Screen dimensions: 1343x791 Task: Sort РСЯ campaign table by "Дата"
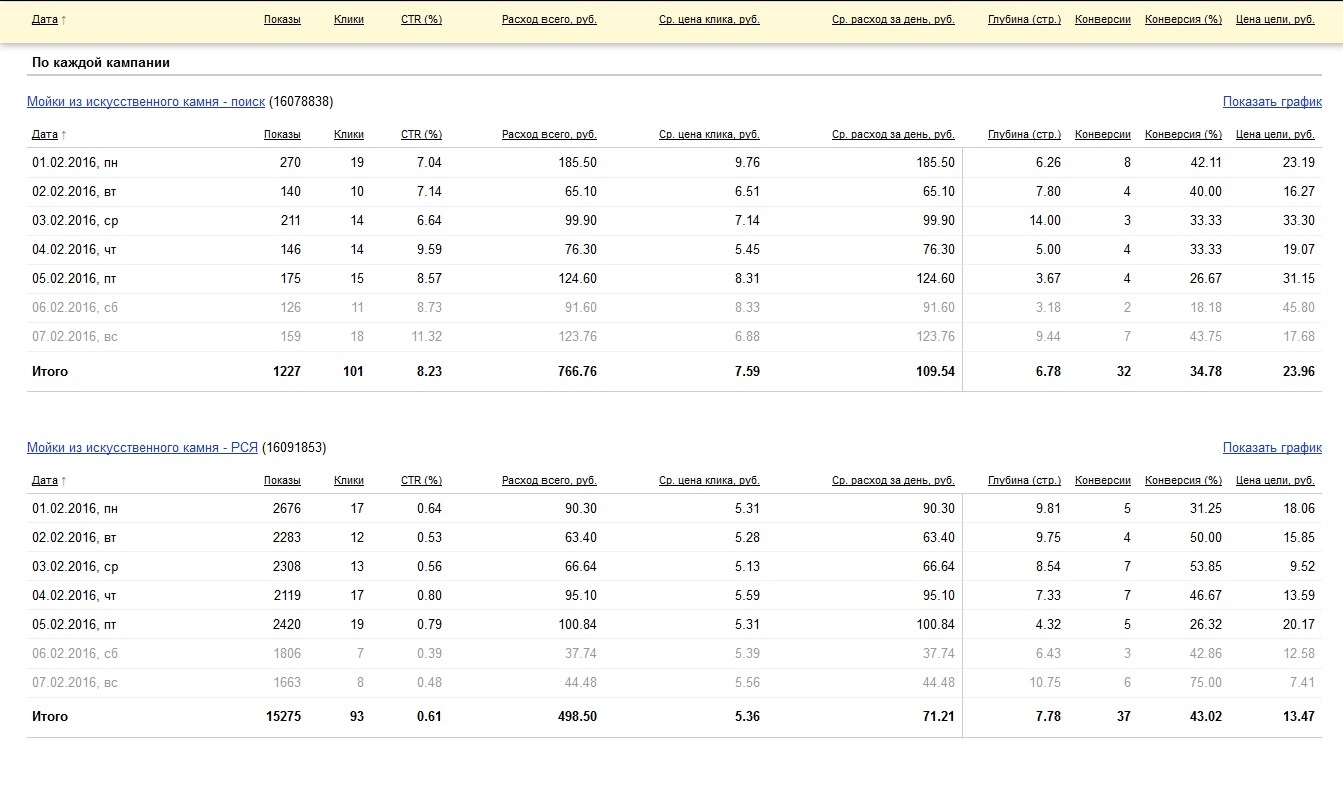pyautogui.click(x=45, y=481)
